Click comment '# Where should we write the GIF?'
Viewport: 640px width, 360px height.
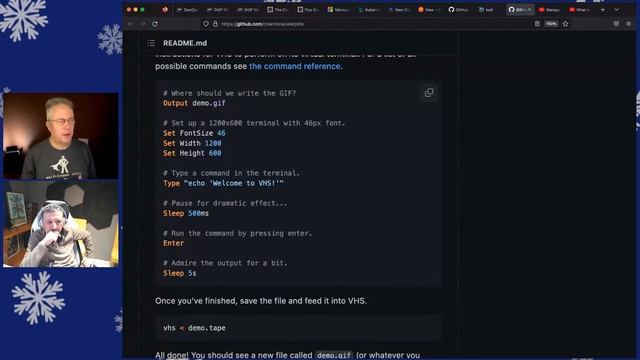point(230,93)
